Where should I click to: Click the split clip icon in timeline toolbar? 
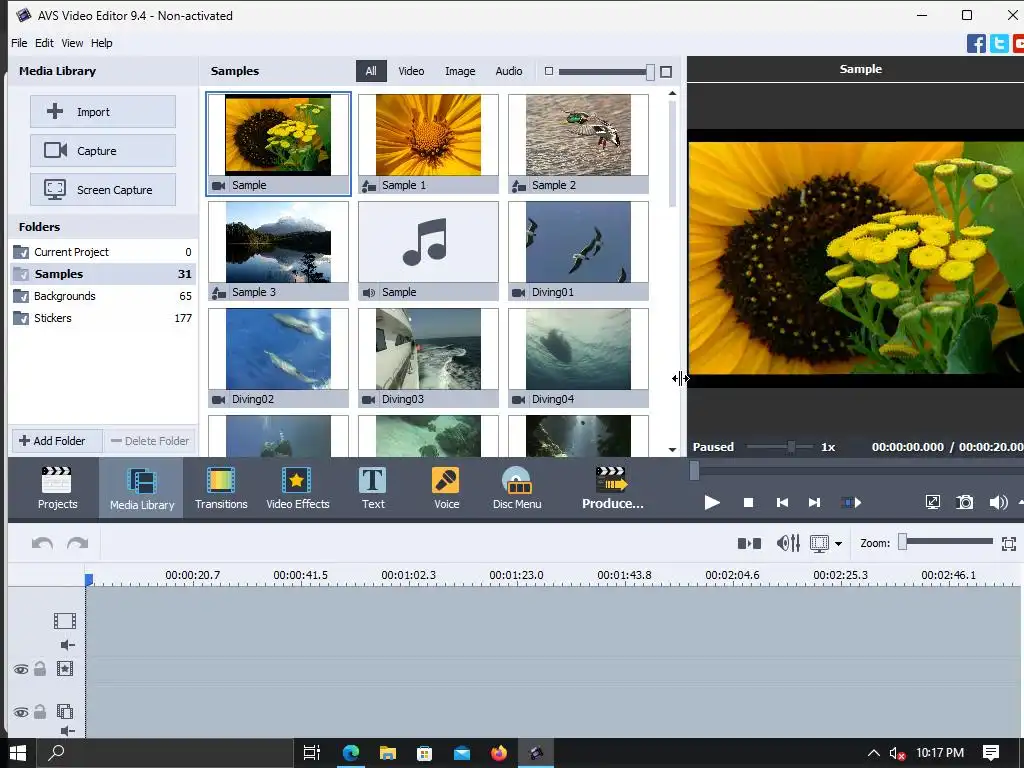coord(749,543)
